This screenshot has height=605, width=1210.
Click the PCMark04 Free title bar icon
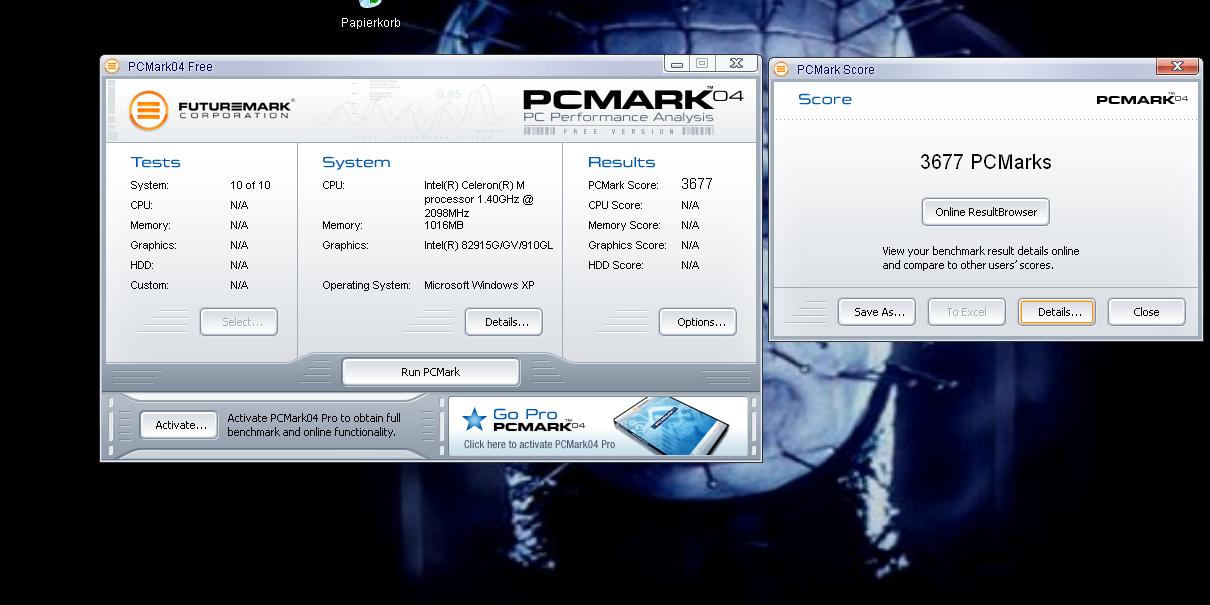tap(113, 66)
